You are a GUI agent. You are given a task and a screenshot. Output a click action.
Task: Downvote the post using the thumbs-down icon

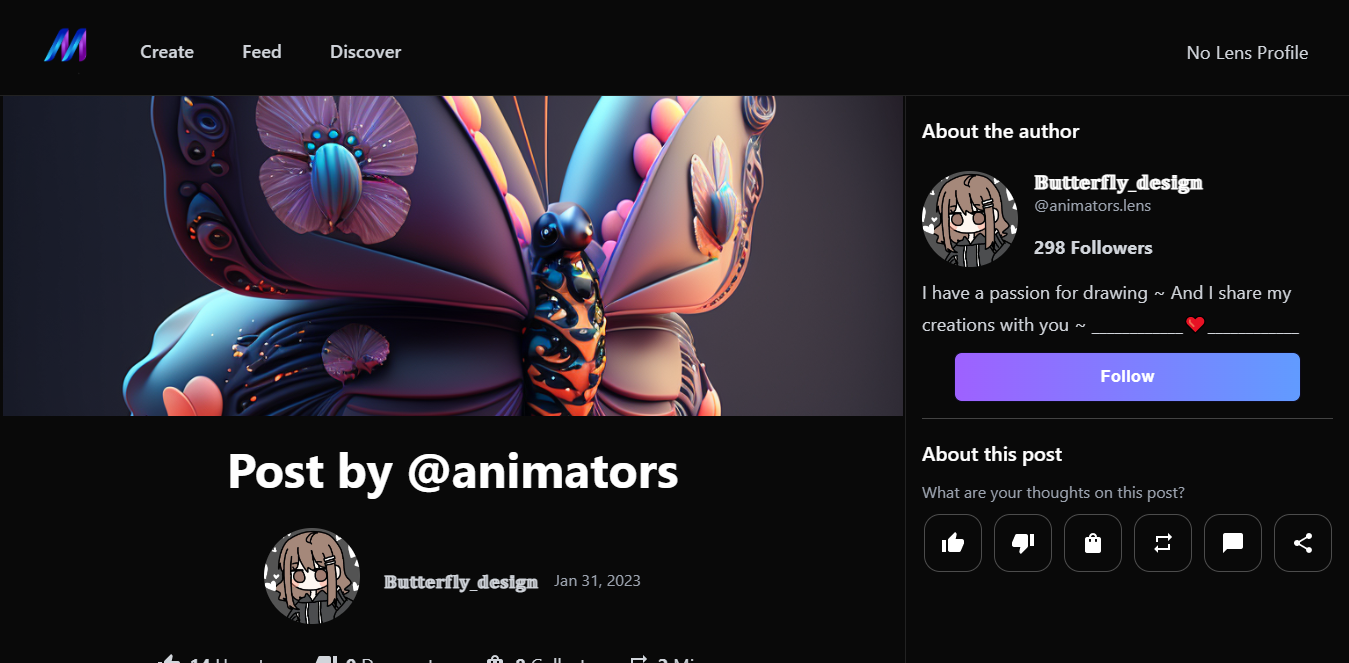1023,543
